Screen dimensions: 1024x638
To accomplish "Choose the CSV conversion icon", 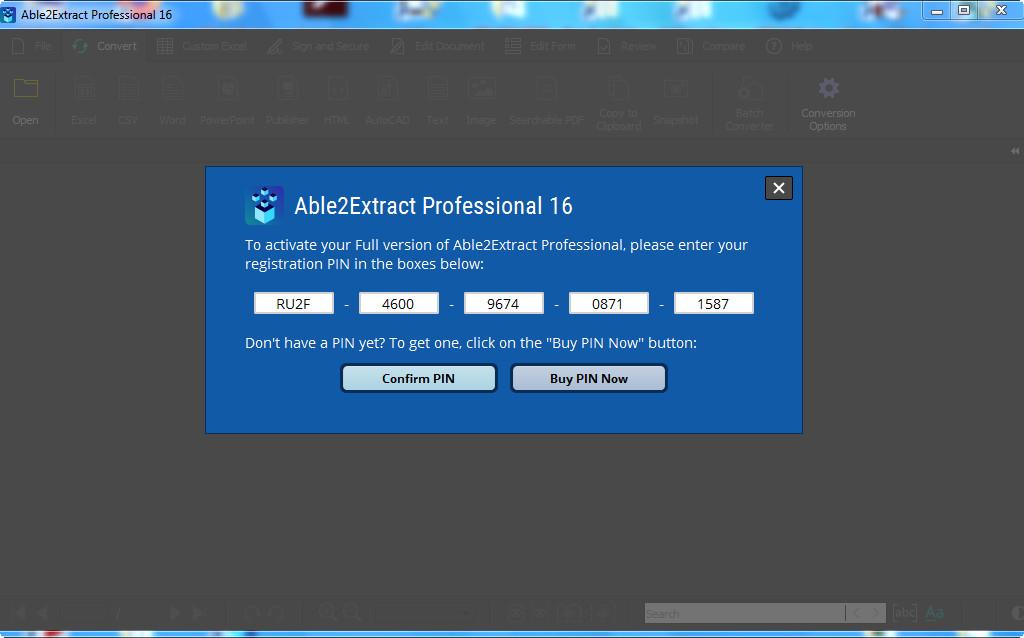I will coord(128,88).
